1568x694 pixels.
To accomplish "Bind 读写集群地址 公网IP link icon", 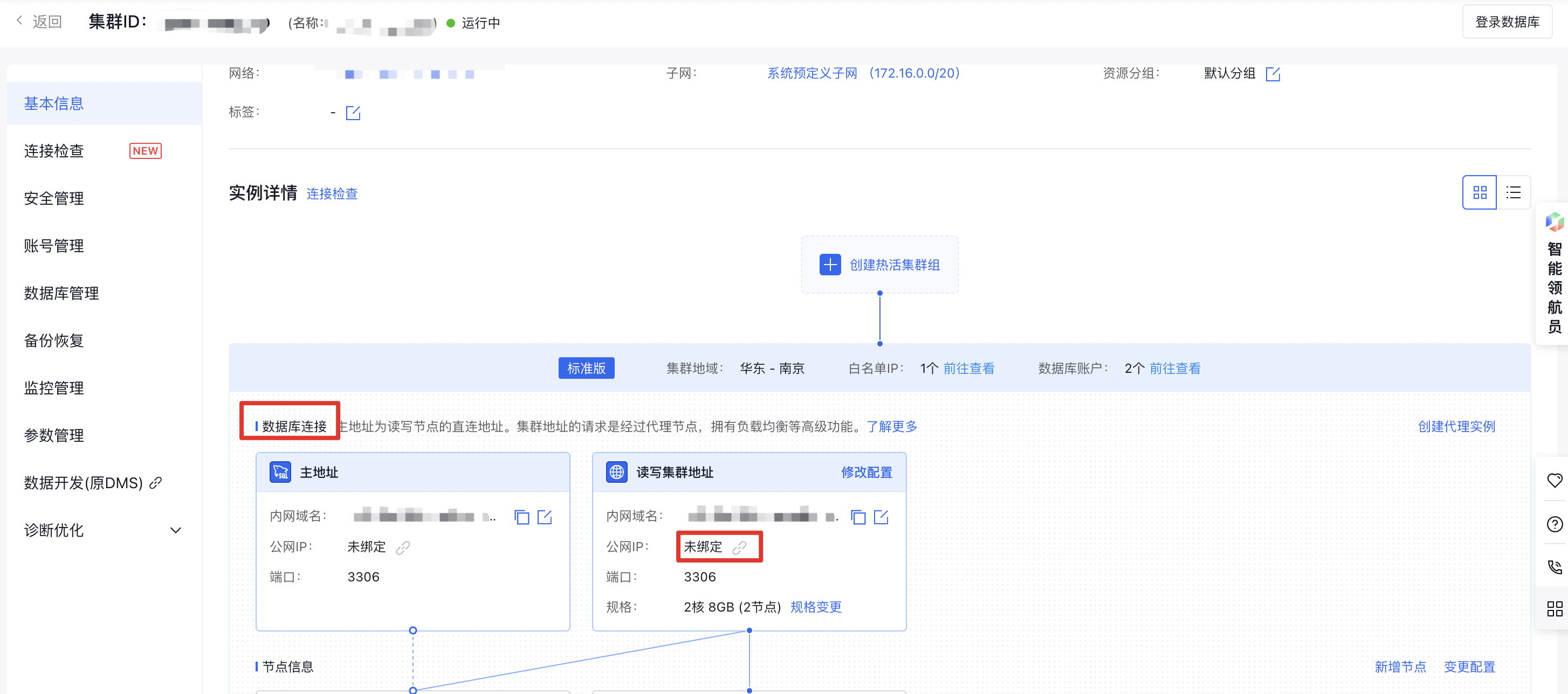I will pos(739,547).
